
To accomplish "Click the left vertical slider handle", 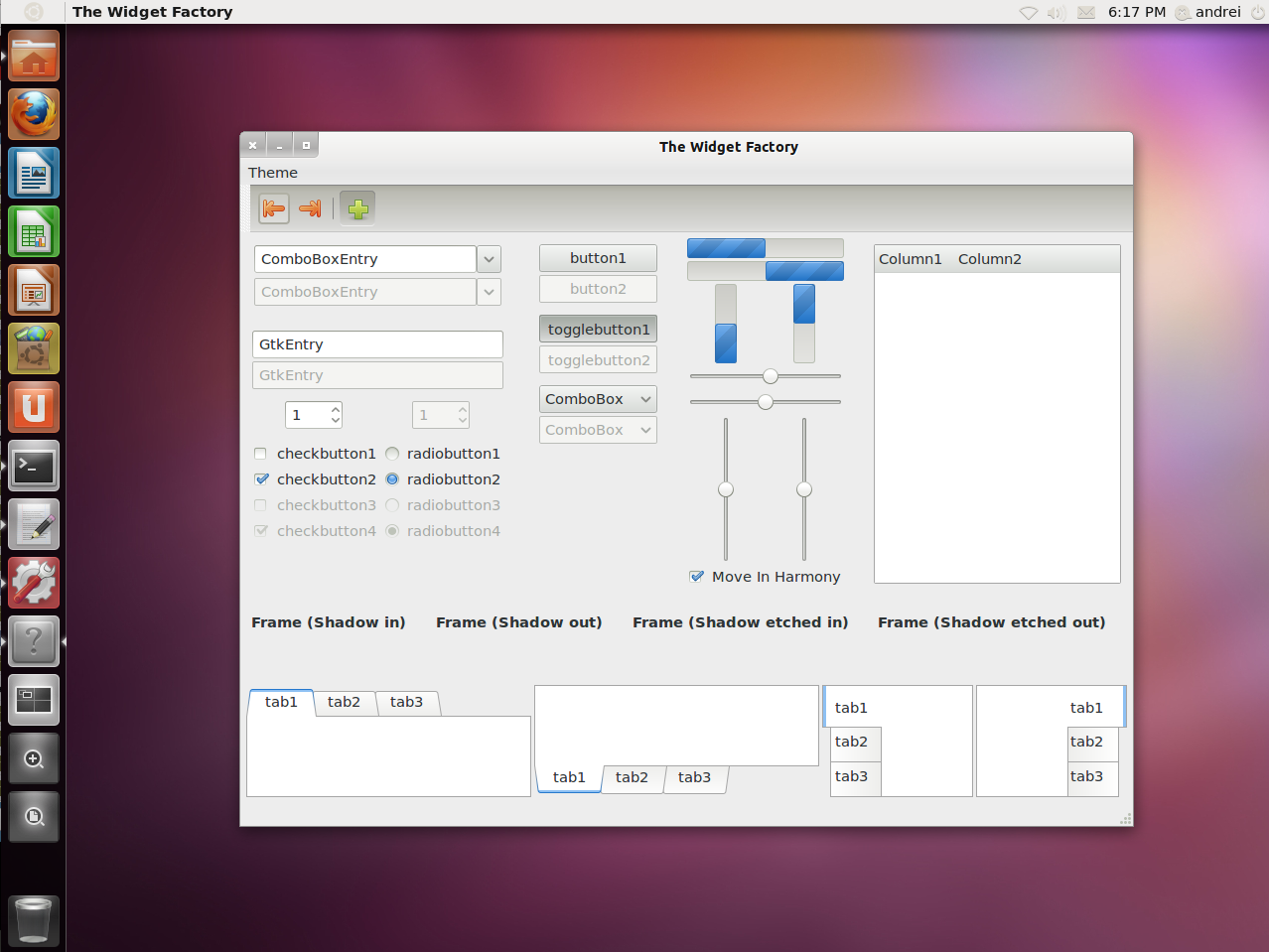I will click(726, 489).
